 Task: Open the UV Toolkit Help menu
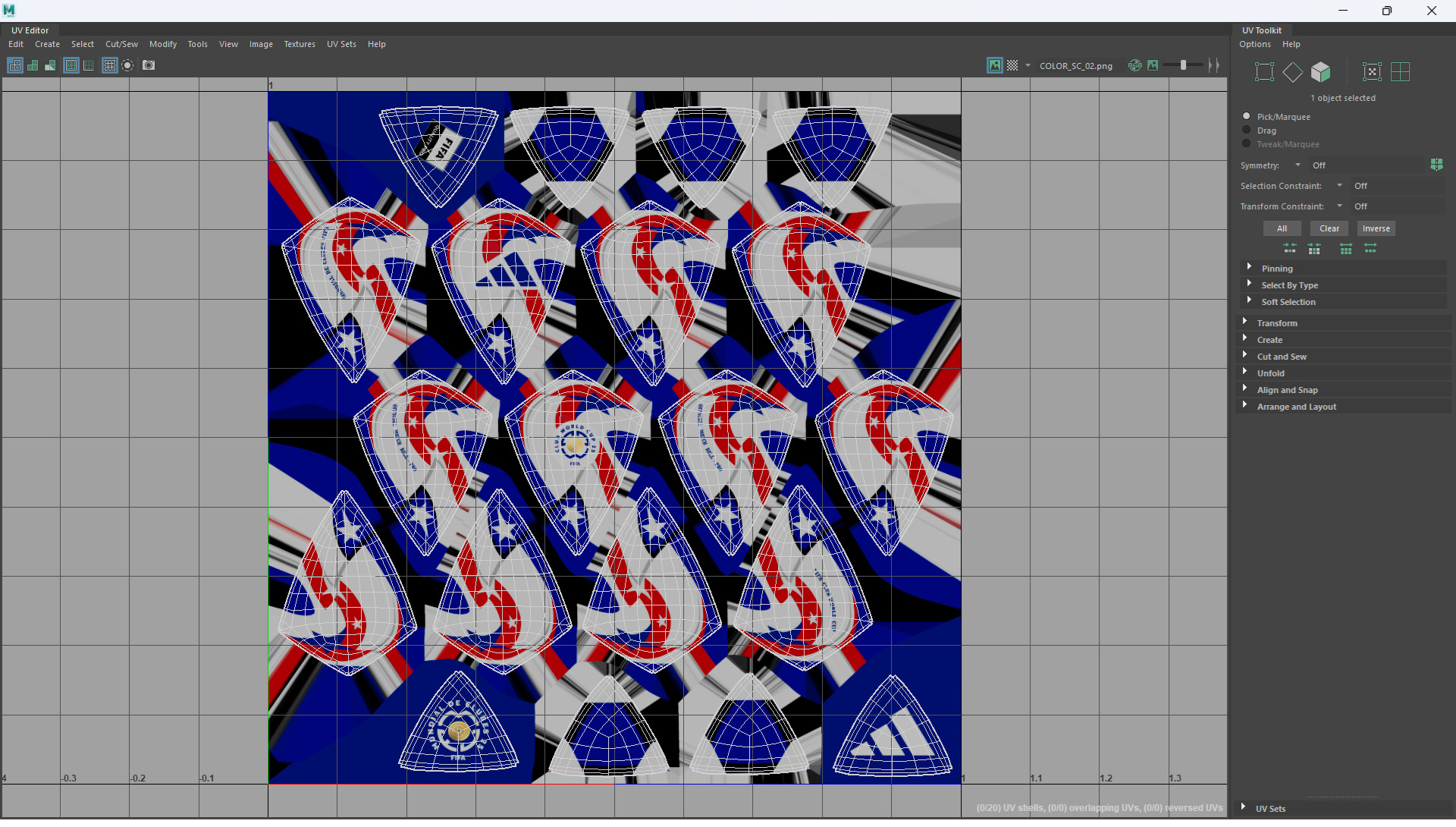pos(1291,45)
